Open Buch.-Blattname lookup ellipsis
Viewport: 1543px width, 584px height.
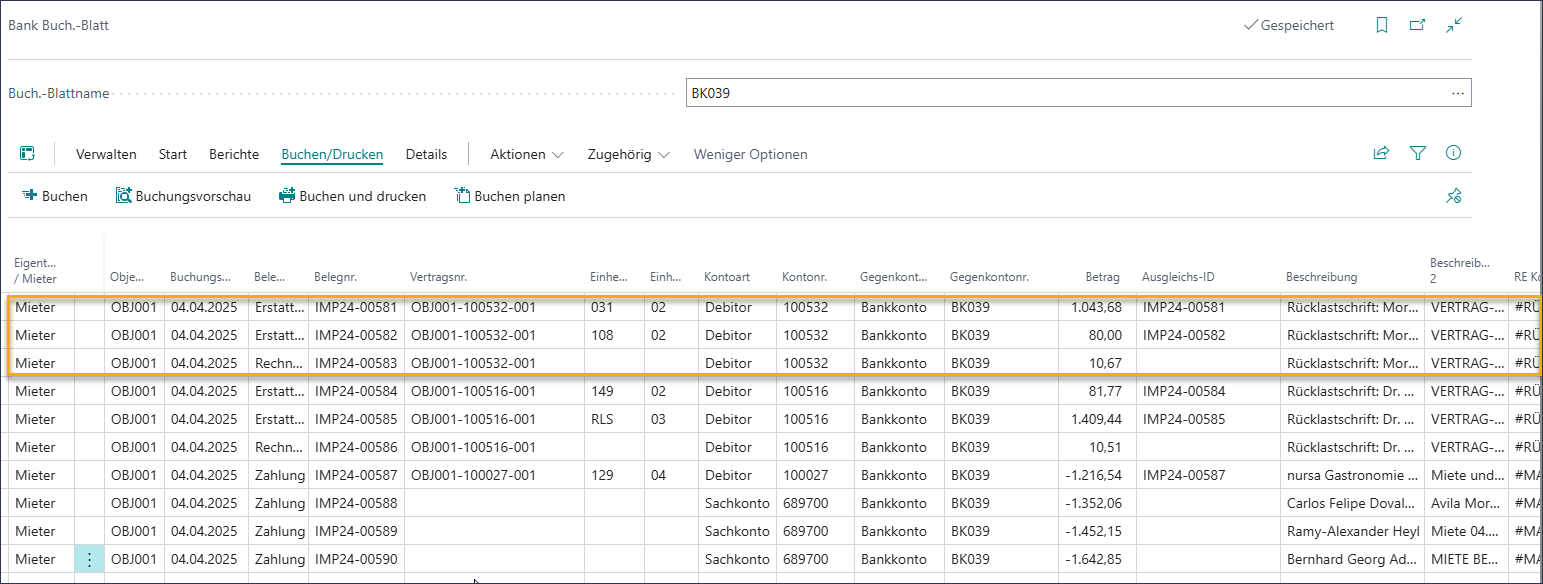[x=1457, y=93]
